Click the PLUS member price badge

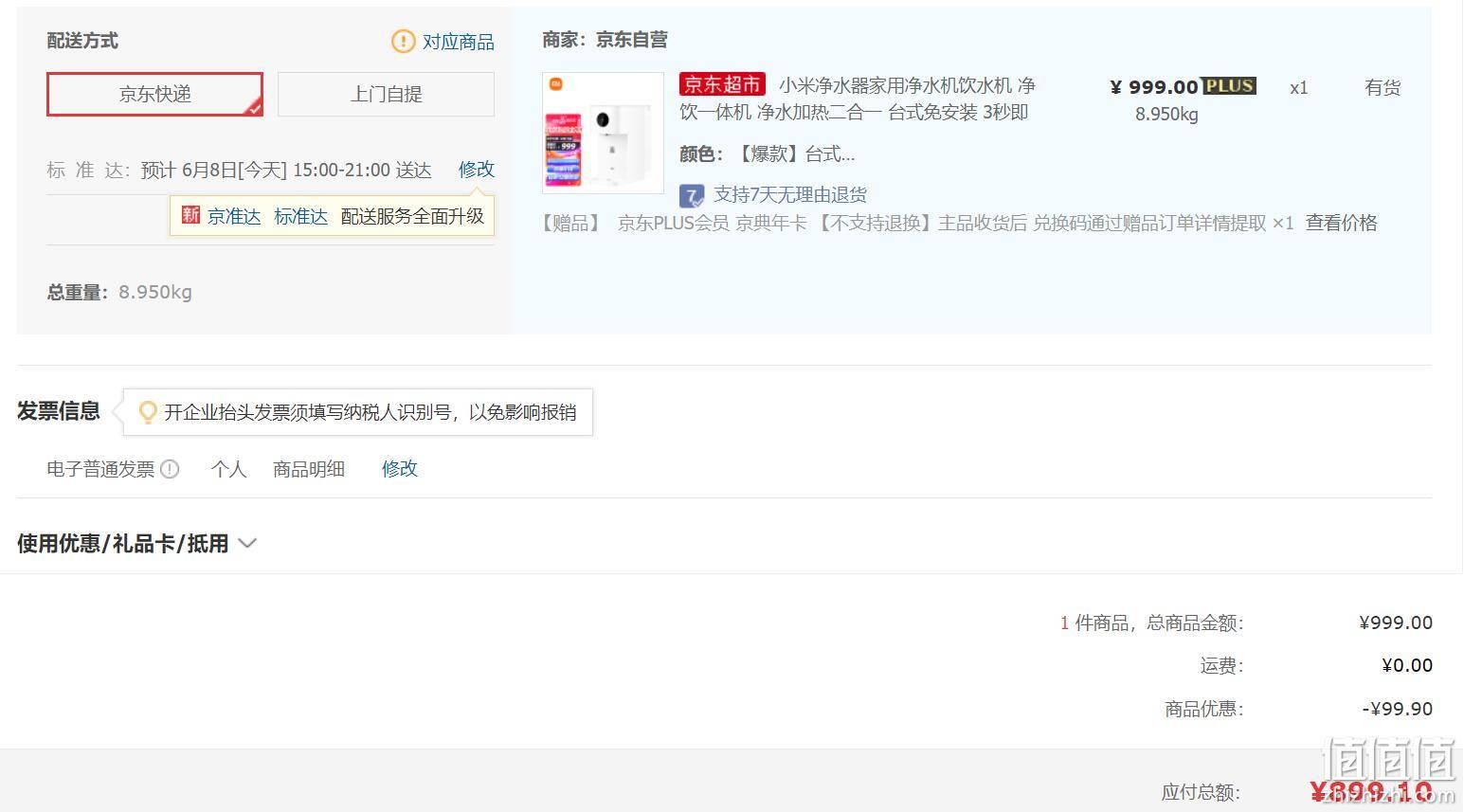pos(1229,86)
